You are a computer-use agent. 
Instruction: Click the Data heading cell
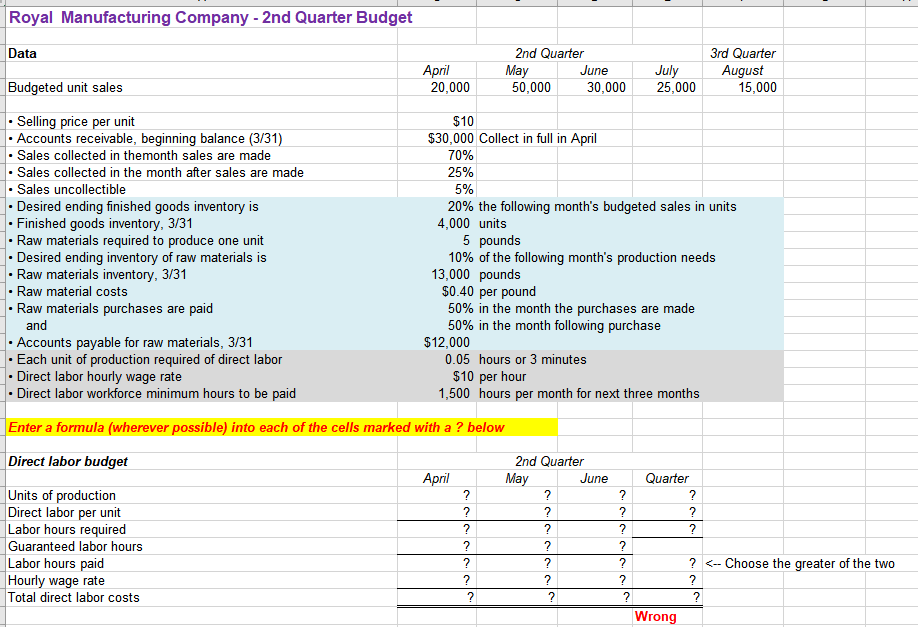(22, 53)
